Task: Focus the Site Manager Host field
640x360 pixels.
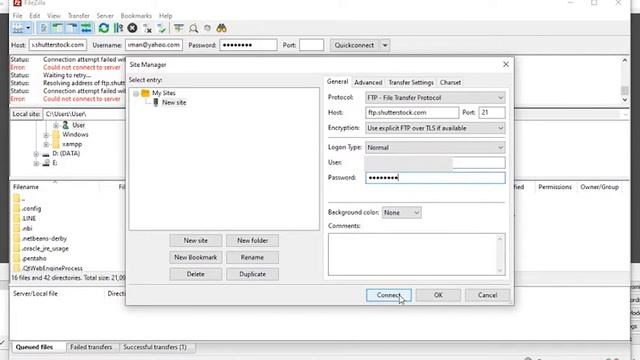Action: pos(412,113)
